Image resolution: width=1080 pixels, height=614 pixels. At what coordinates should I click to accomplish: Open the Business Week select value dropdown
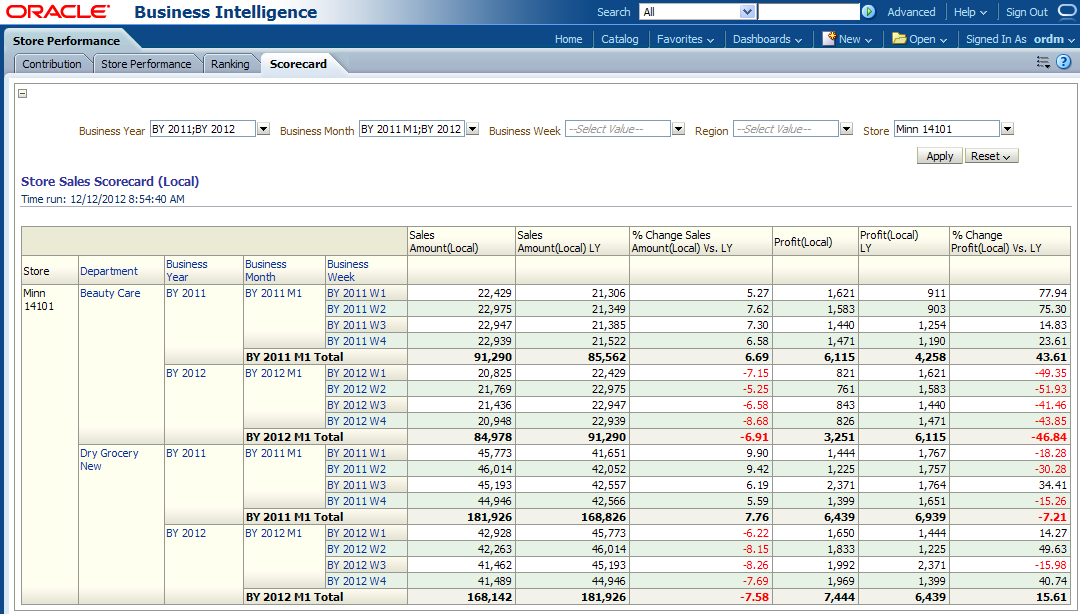click(x=678, y=129)
